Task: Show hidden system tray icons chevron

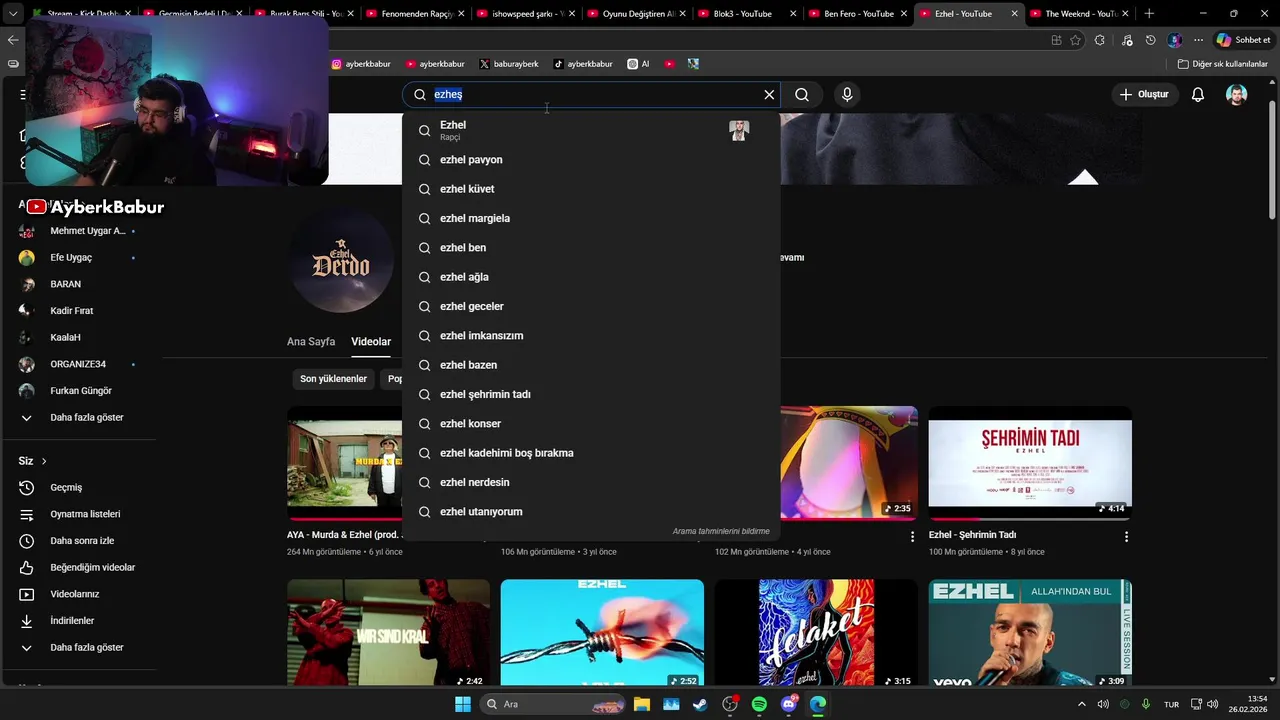Action: [1081, 704]
